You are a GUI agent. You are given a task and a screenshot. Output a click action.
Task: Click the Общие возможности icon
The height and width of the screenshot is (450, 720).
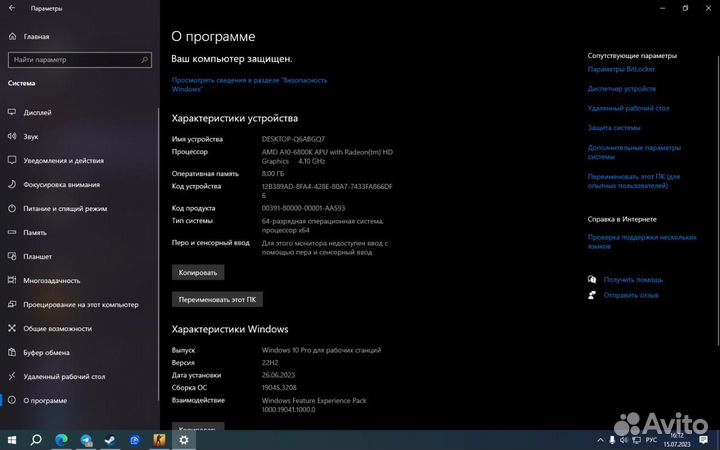point(12,328)
